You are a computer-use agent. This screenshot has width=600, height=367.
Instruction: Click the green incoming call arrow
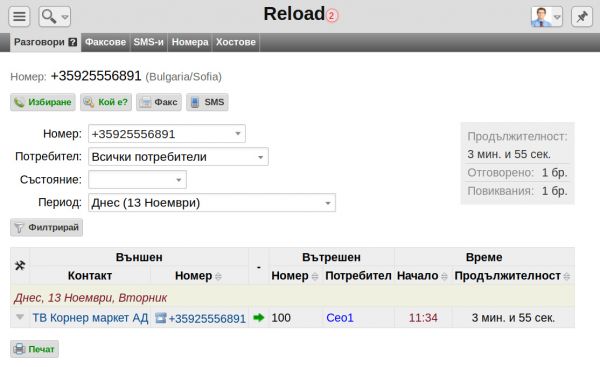pyautogui.click(x=259, y=317)
